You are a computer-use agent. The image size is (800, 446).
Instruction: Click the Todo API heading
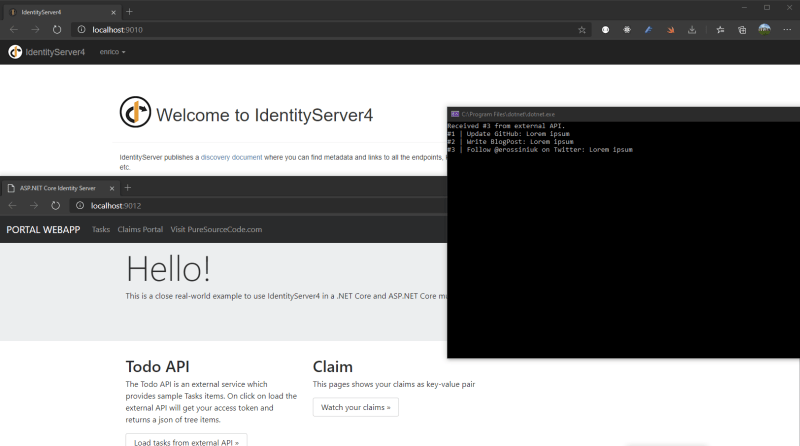click(157, 366)
